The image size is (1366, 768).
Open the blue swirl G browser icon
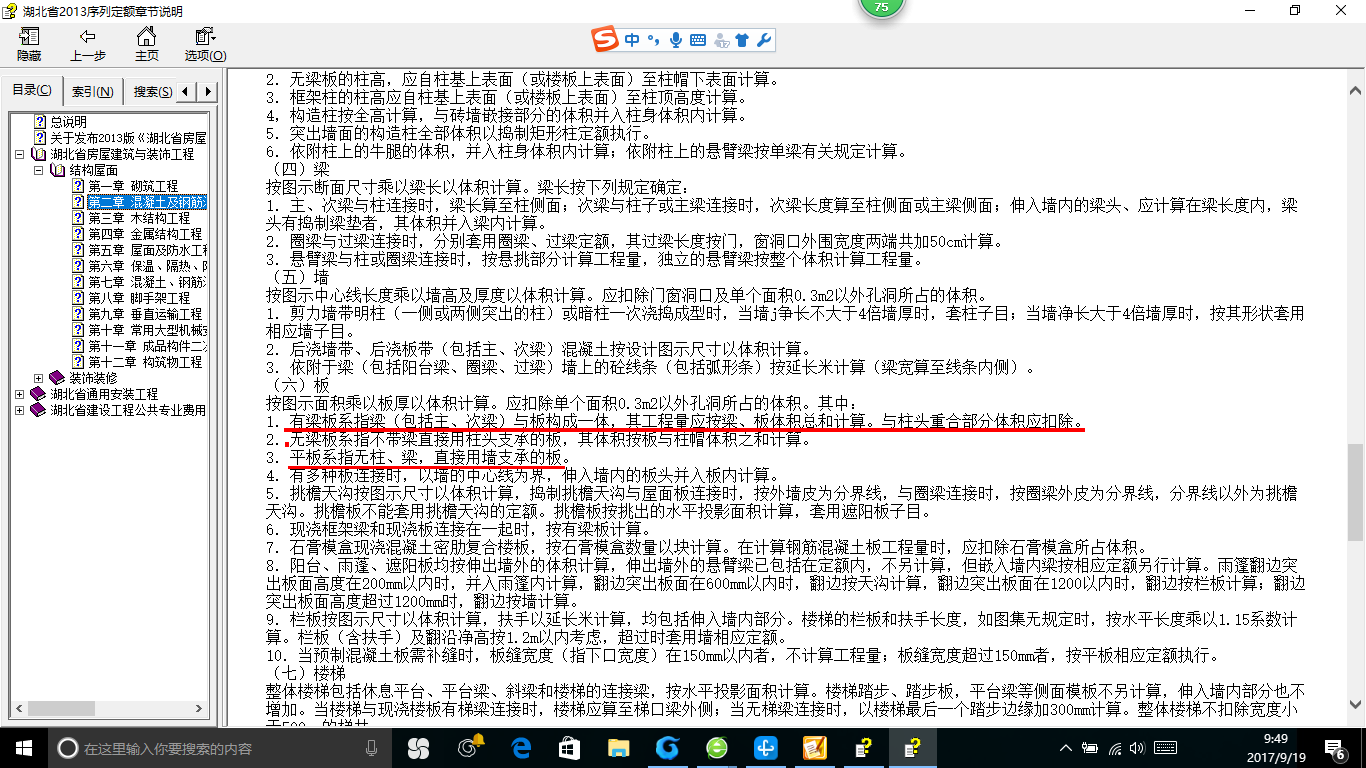pyautogui.click(x=667, y=748)
